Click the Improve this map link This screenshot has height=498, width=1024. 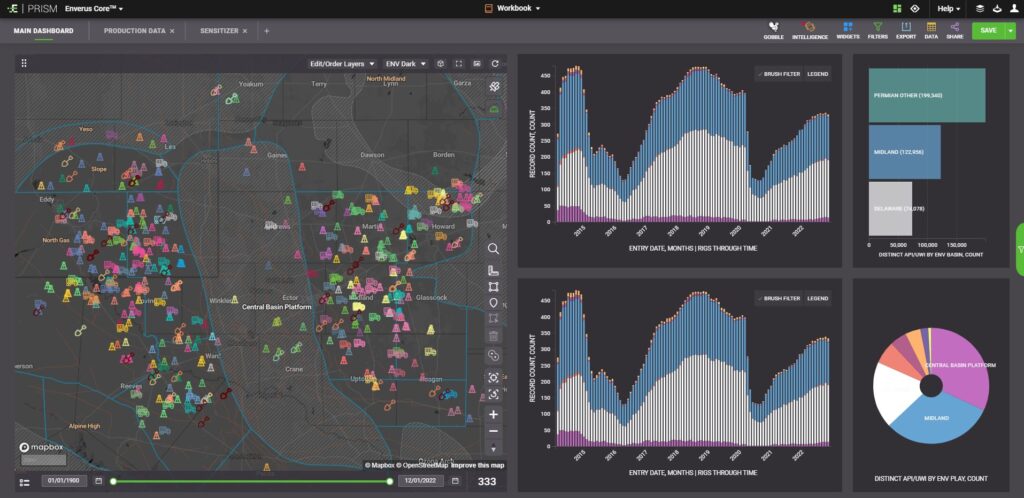pos(479,465)
